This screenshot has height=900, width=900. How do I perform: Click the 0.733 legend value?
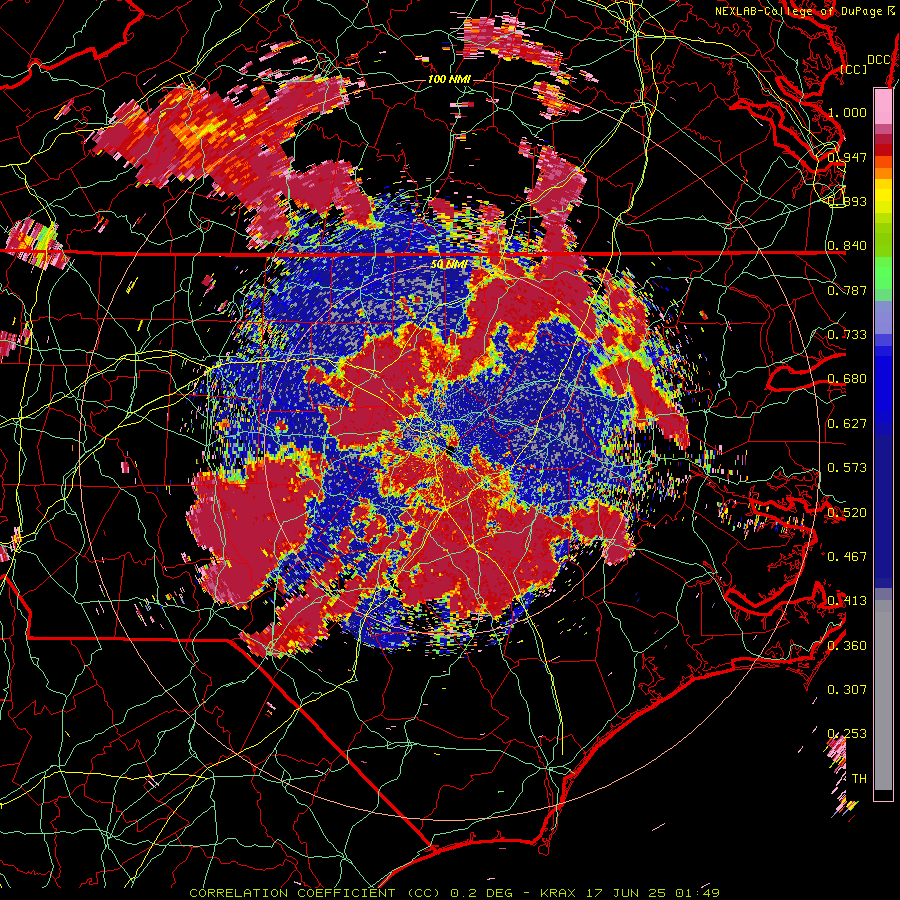click(x=847, y=335)
